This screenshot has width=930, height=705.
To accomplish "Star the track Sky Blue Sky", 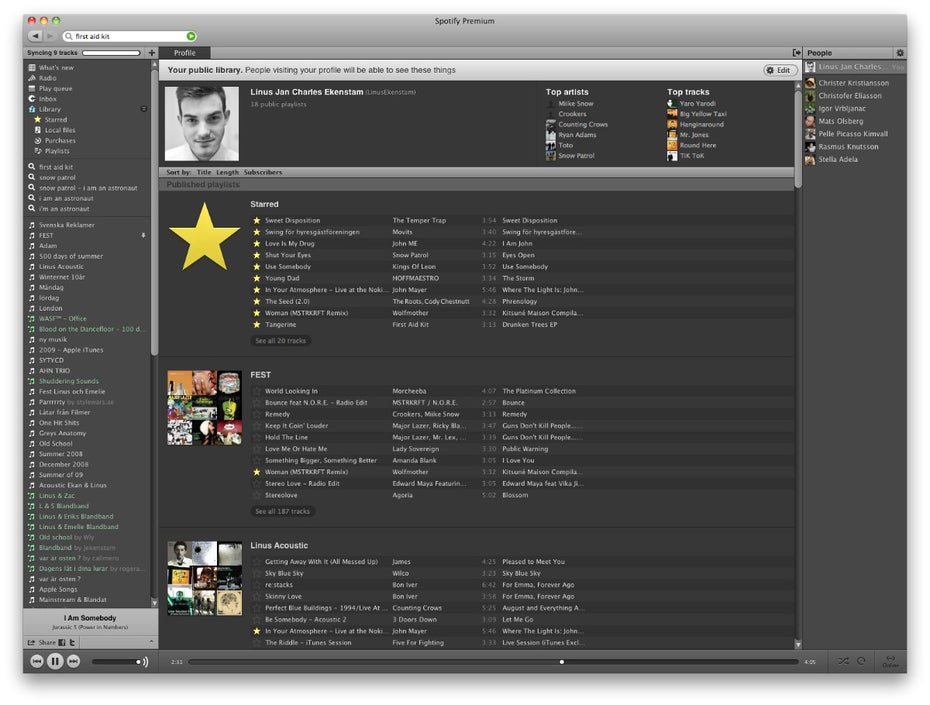I will point(257,573).
